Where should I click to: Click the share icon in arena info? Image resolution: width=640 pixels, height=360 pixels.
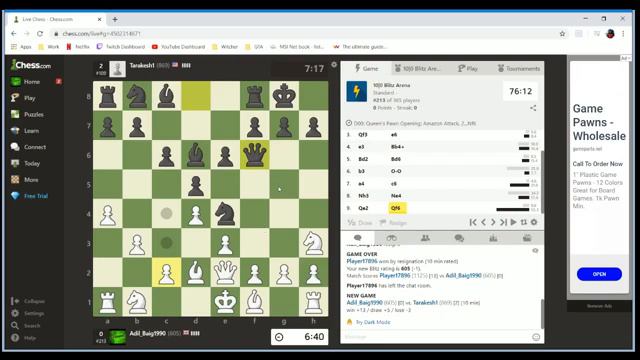click(x=533, y=108)
